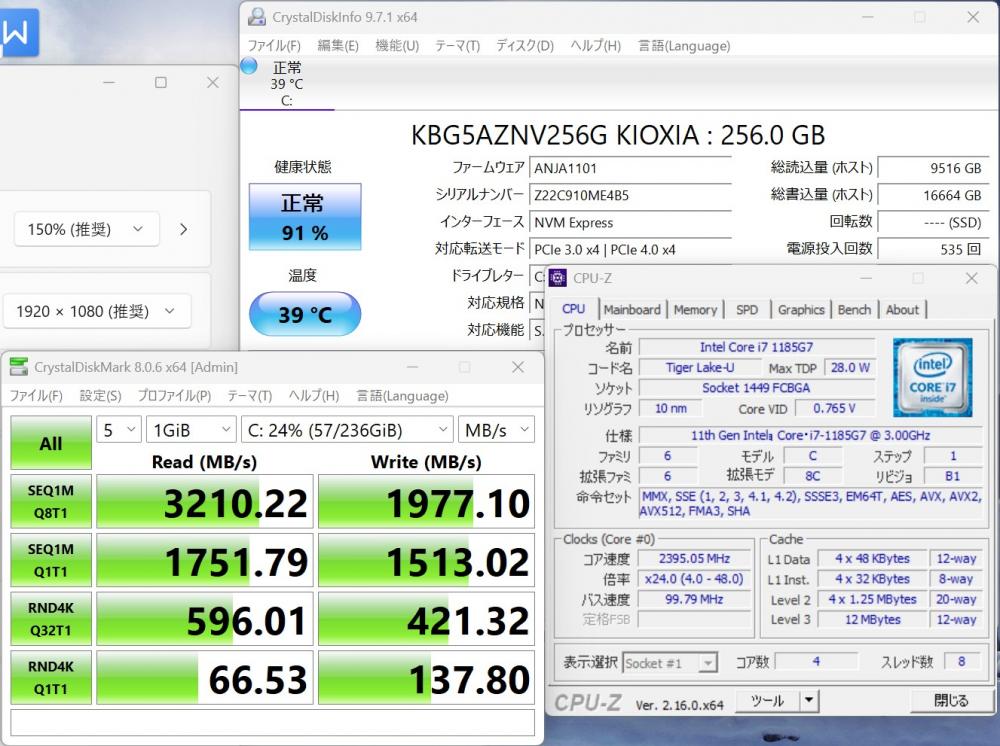Open 言語(Language) menu in CrystalDiskMark
This screenshot has height=746, width=1000.
click(402, 396)
